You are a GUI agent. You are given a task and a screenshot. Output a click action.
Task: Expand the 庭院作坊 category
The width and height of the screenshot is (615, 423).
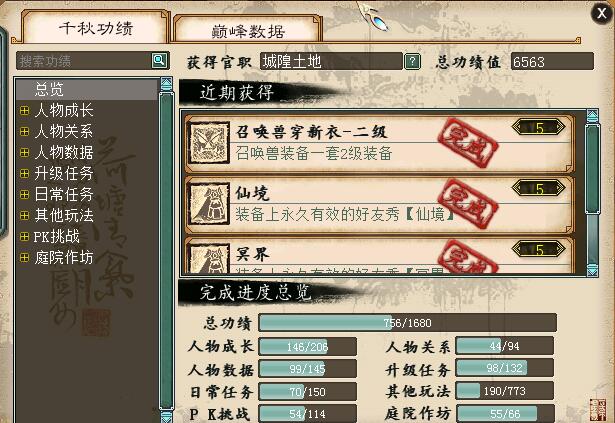tap(24, 258)
